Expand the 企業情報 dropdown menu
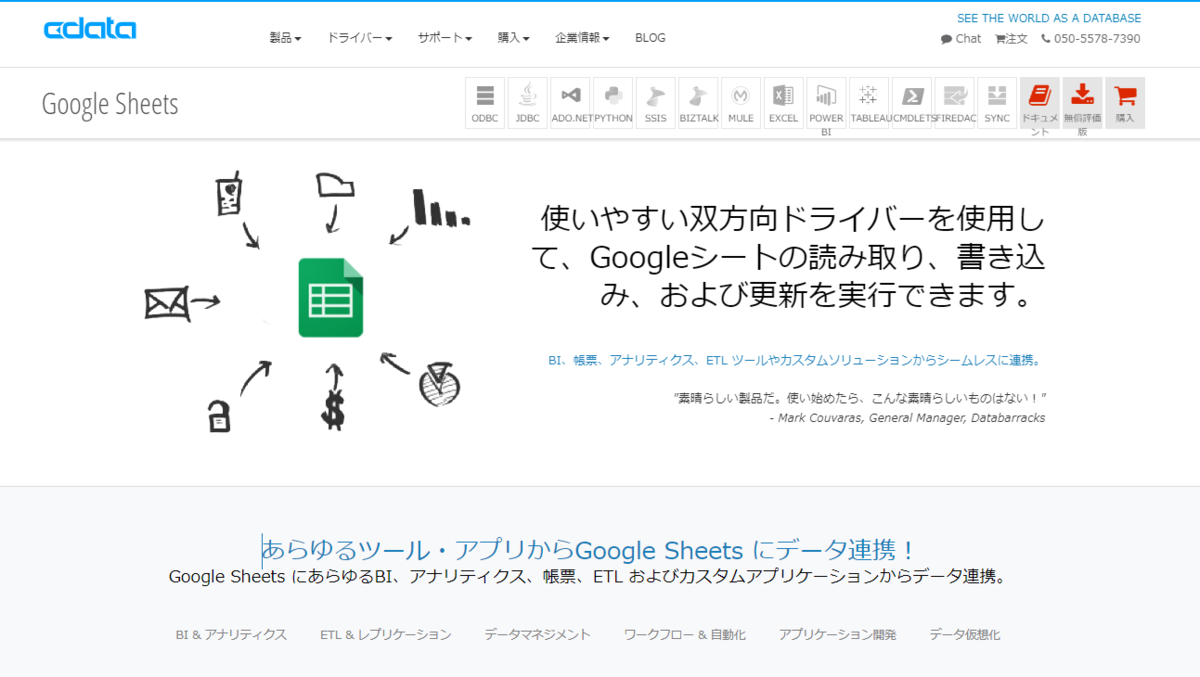The image size is (1200, 677). tap(582, 38)
